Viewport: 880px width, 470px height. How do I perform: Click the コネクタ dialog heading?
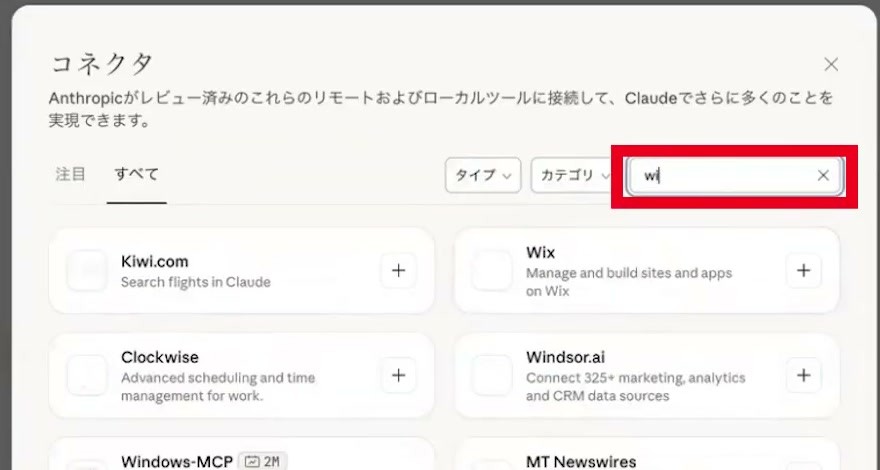[101, 65]
